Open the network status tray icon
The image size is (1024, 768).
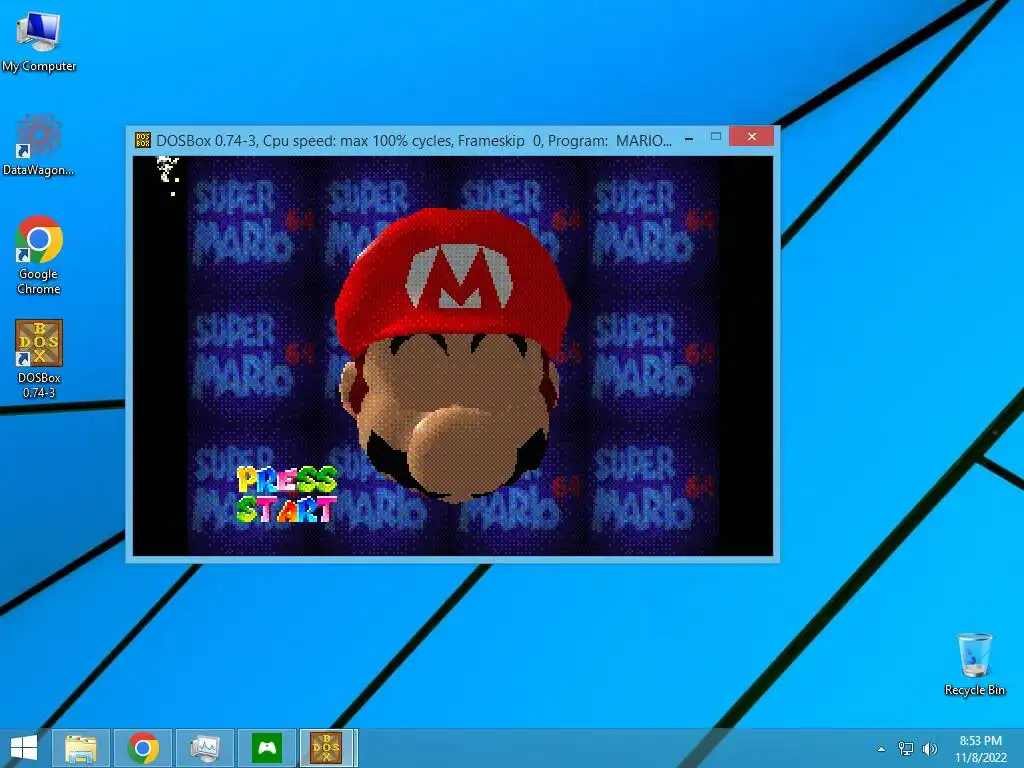(906, 748)
